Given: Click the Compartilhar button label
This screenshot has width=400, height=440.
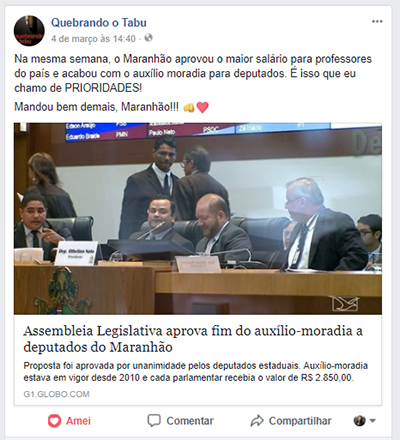Looking at the screenshot, I should click(x=300, y=421).
